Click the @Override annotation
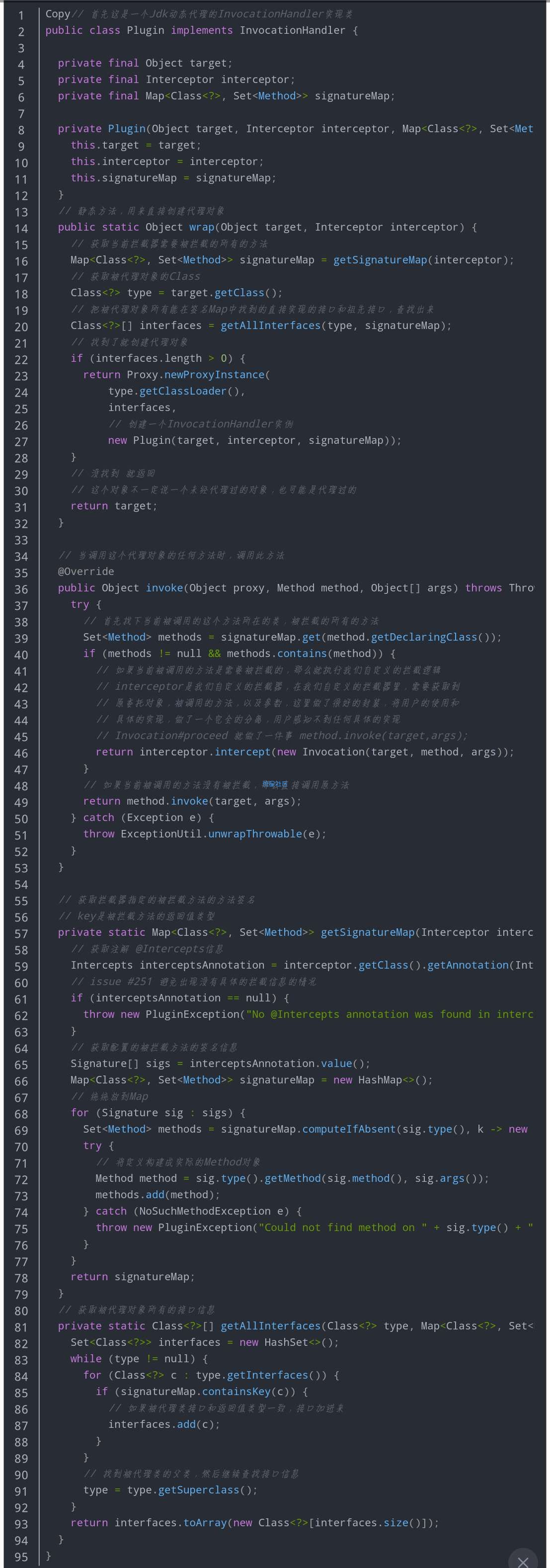This screenshot has height=1568, width=550. click(x=86, y=572)
